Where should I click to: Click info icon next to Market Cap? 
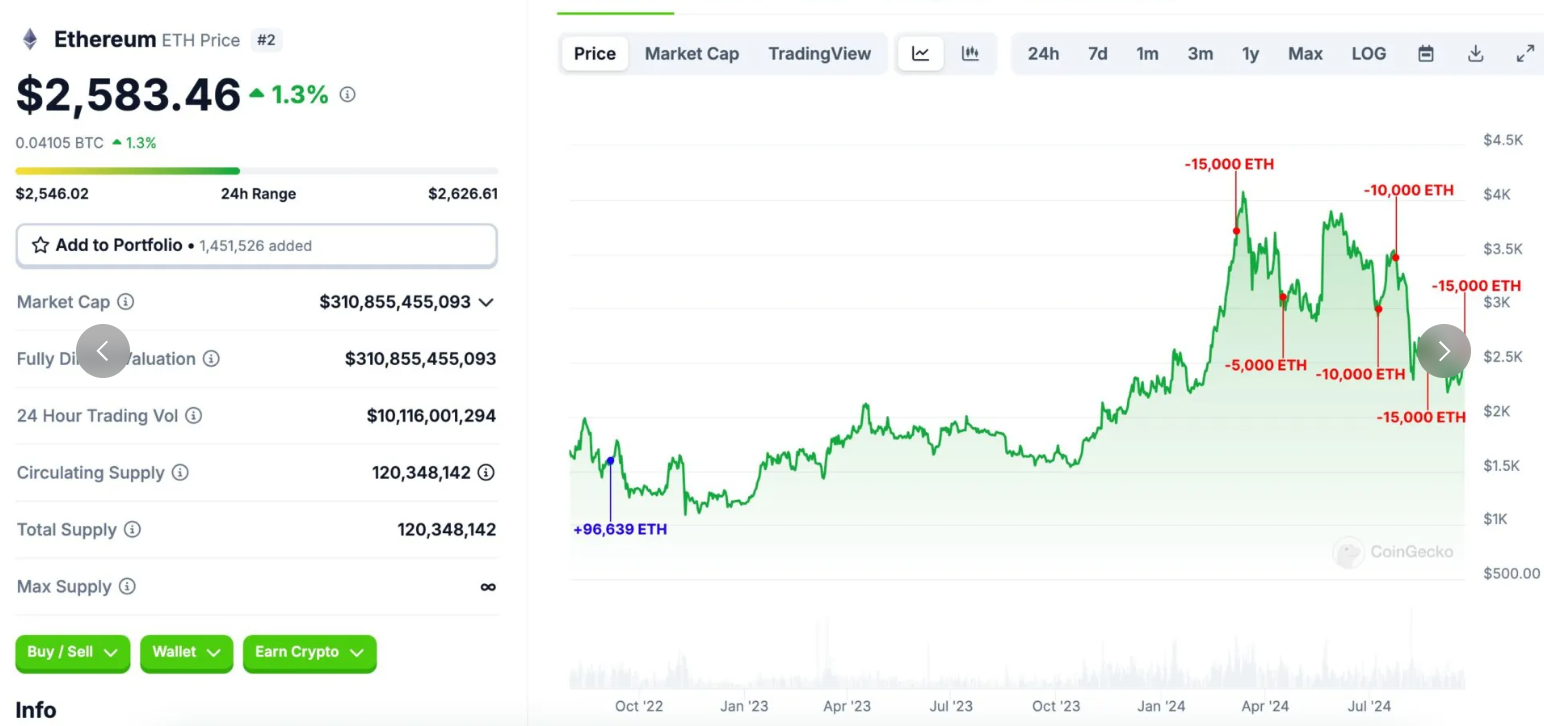126,301
